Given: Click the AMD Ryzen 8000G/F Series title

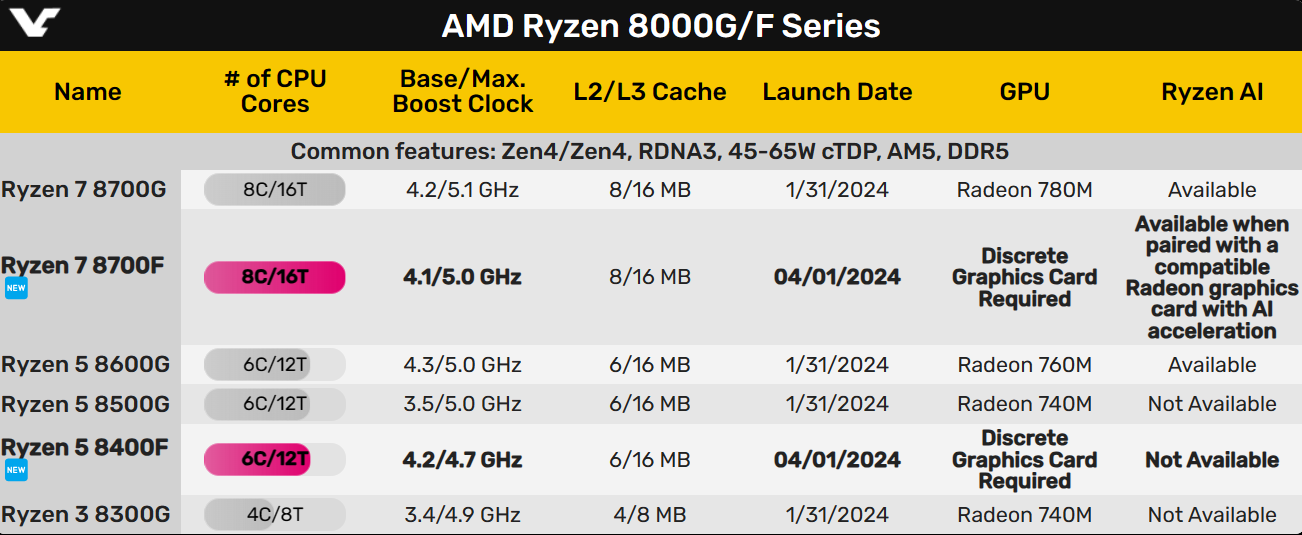Looking at the screenshot, I should (661, 25).
